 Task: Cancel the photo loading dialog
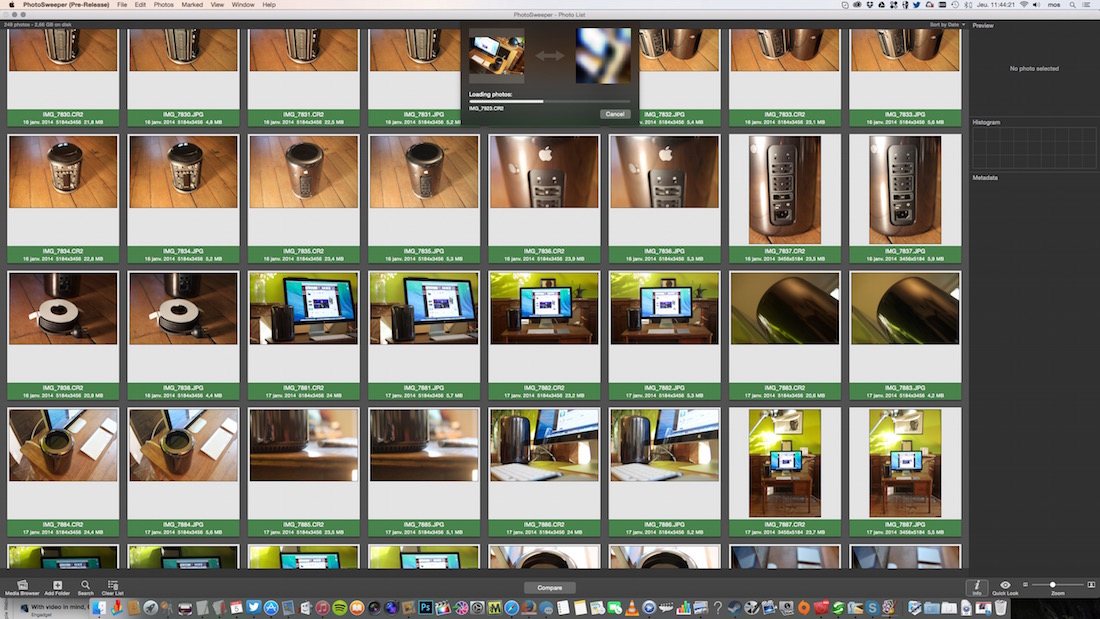click(x=615, y=114)
